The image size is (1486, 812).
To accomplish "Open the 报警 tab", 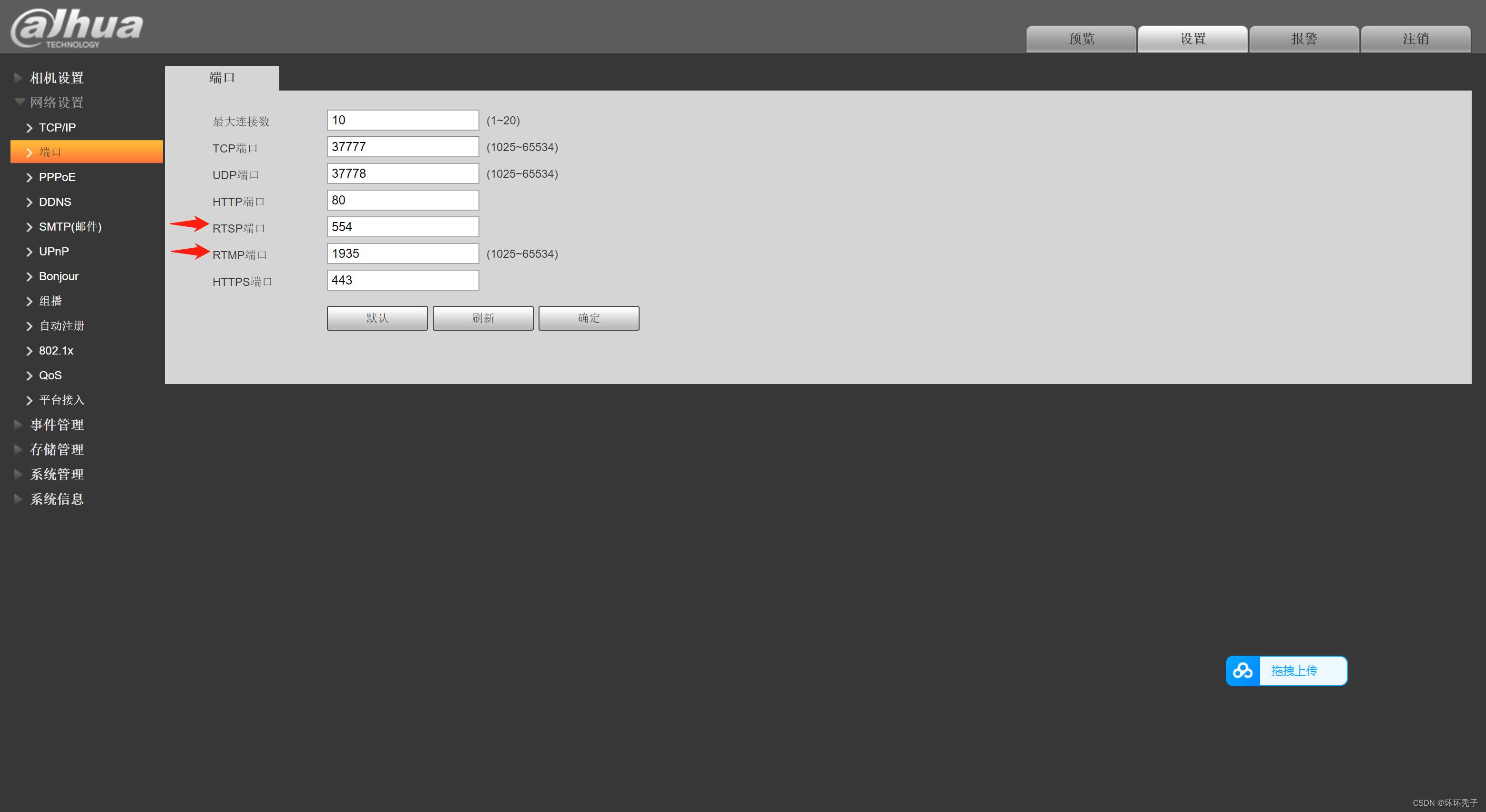I will (1304, 39).
